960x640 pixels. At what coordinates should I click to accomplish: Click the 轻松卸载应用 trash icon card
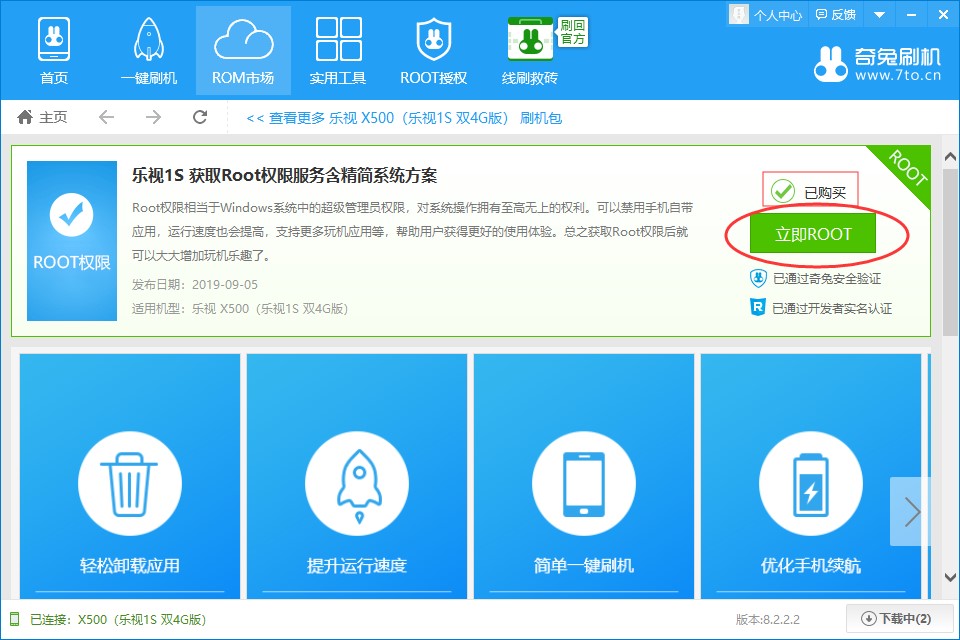point(130,476)
